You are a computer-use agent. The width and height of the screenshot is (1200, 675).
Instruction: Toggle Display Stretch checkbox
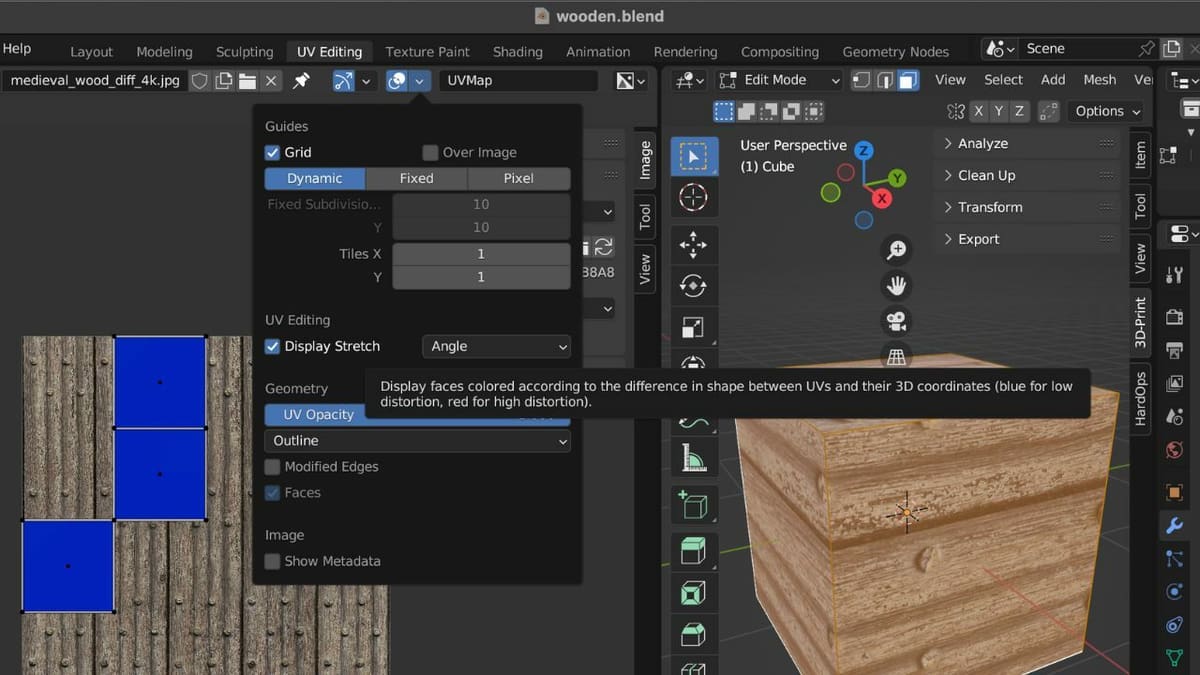click(x=272, y=347)
